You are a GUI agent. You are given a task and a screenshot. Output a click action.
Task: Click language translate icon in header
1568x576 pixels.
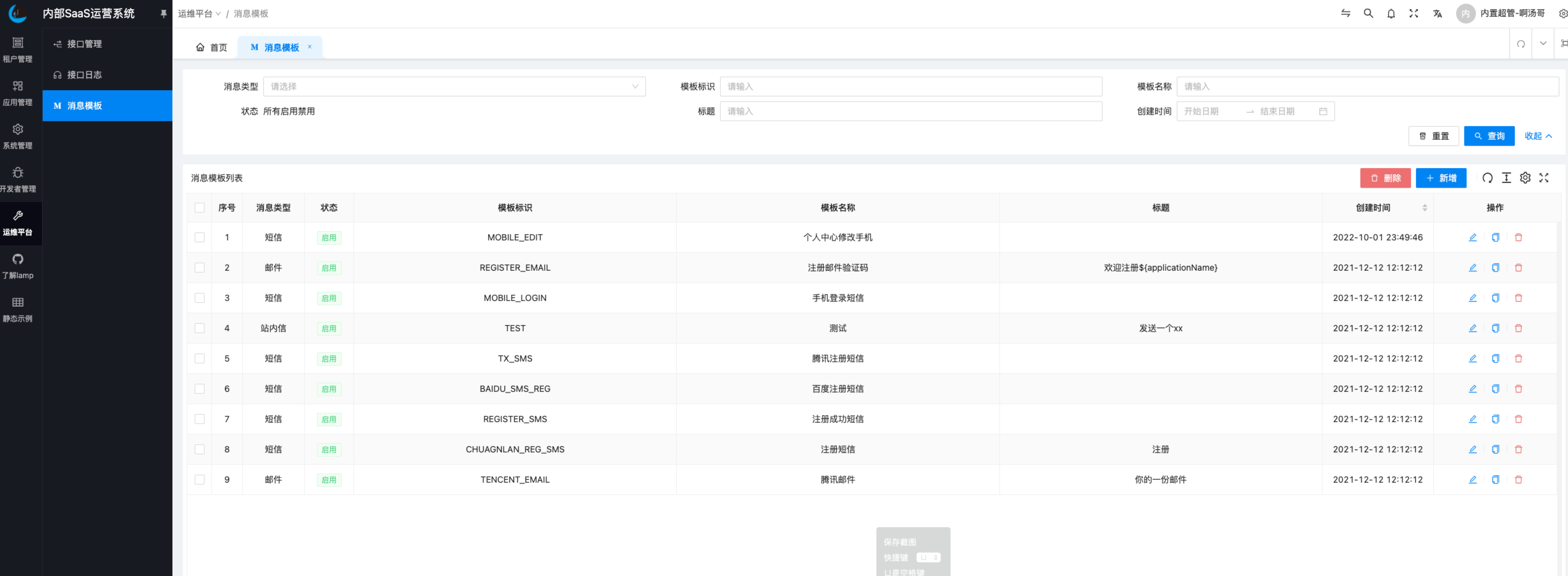[1437, 13]
